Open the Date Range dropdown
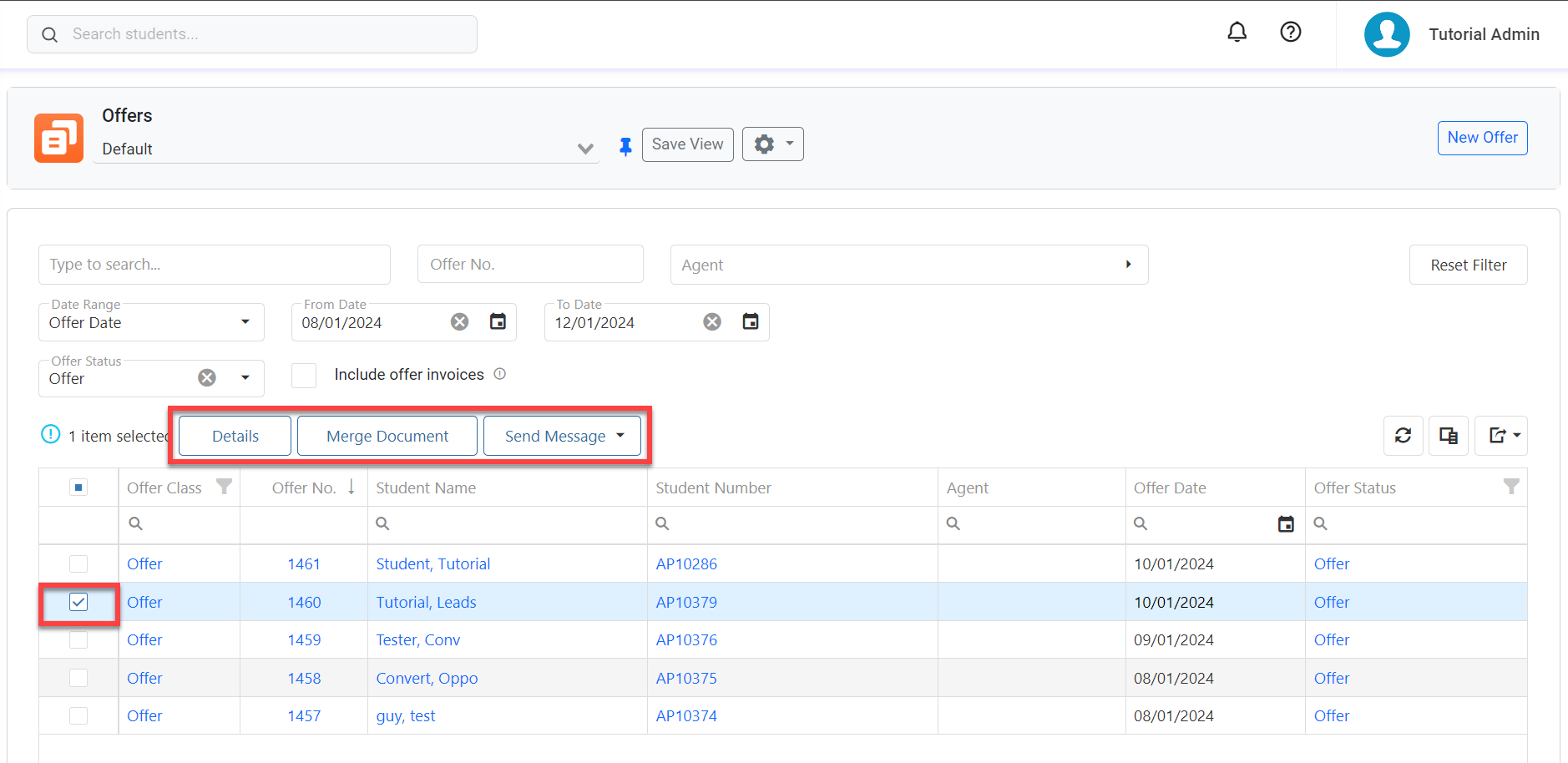The height and width of the screenshot is (763, 1568). coord(245,322)
